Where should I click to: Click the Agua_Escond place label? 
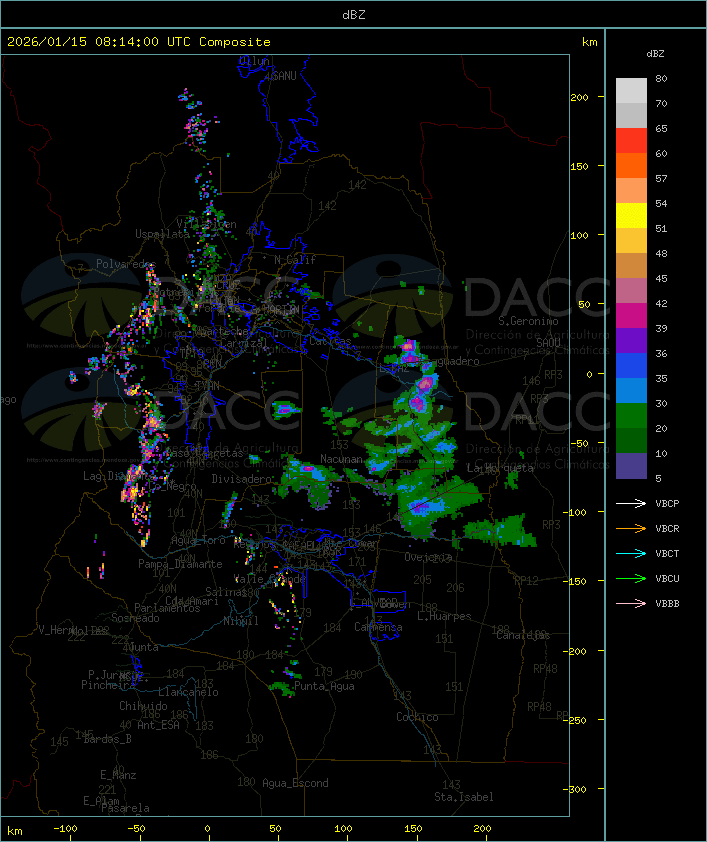click(295, 783)
